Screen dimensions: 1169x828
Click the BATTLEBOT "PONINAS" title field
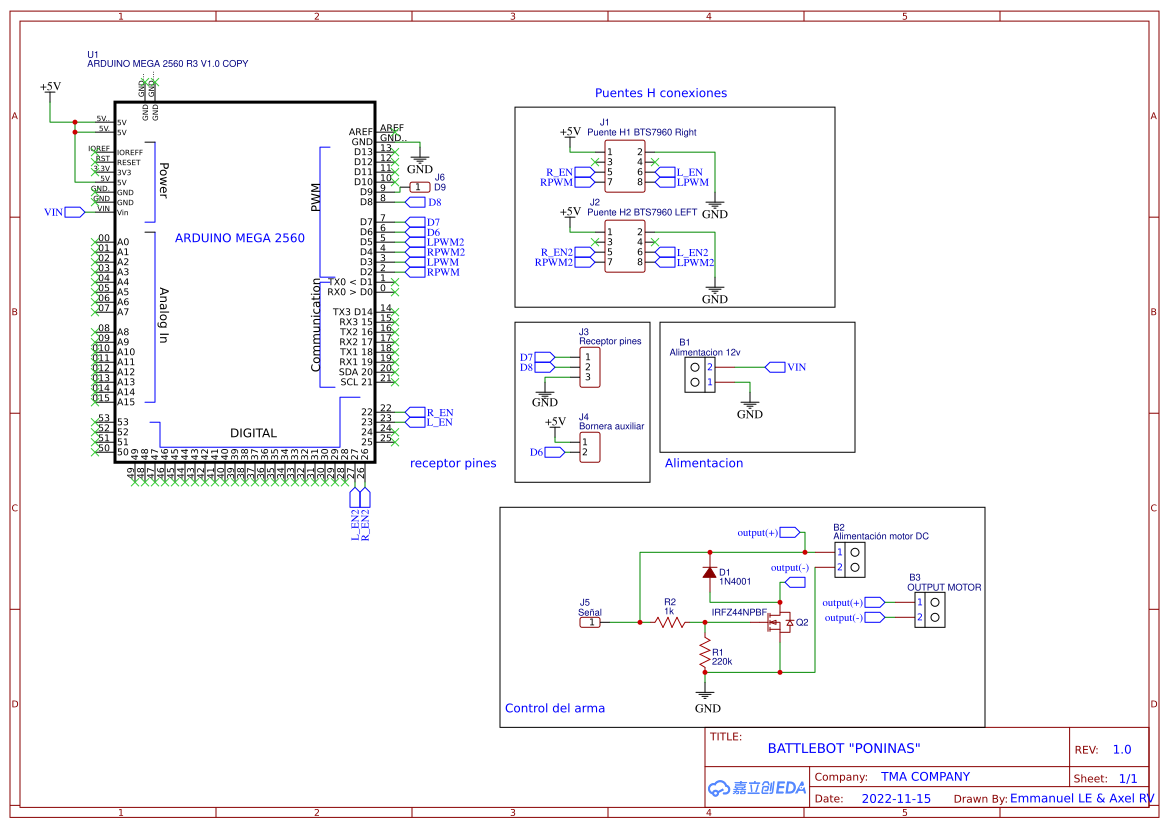pos(843,748)
